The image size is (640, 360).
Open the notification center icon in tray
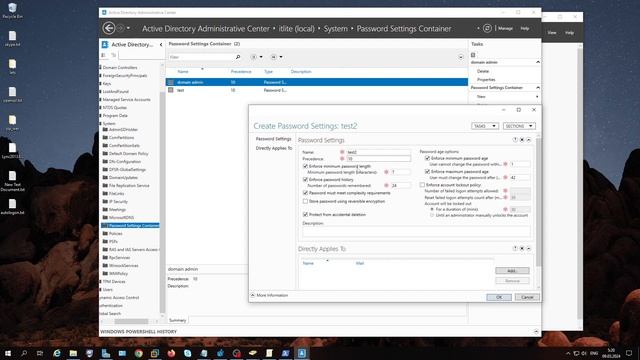(x=629, y=353)
